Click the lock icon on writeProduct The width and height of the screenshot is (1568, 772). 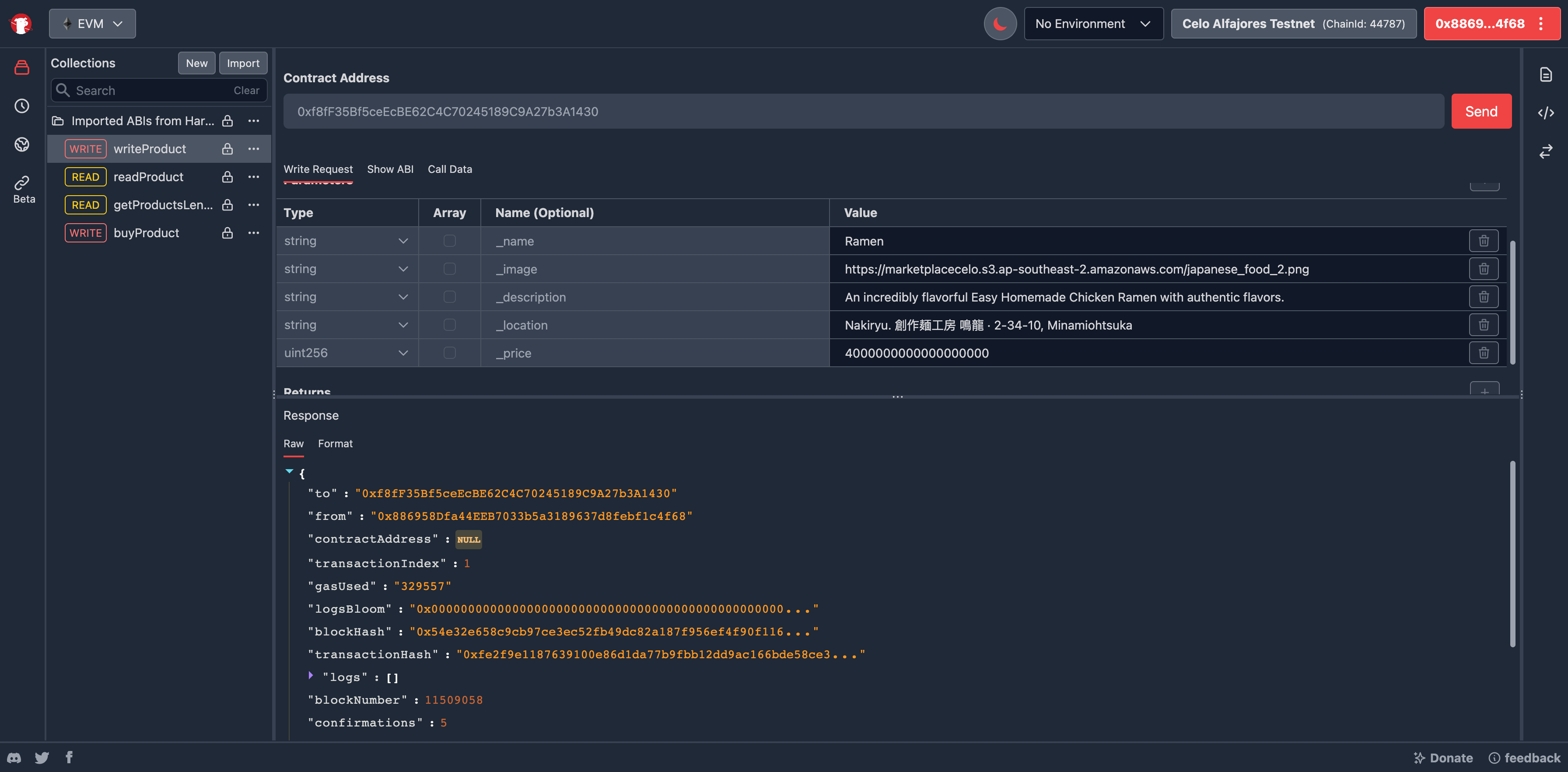(228, 148)
